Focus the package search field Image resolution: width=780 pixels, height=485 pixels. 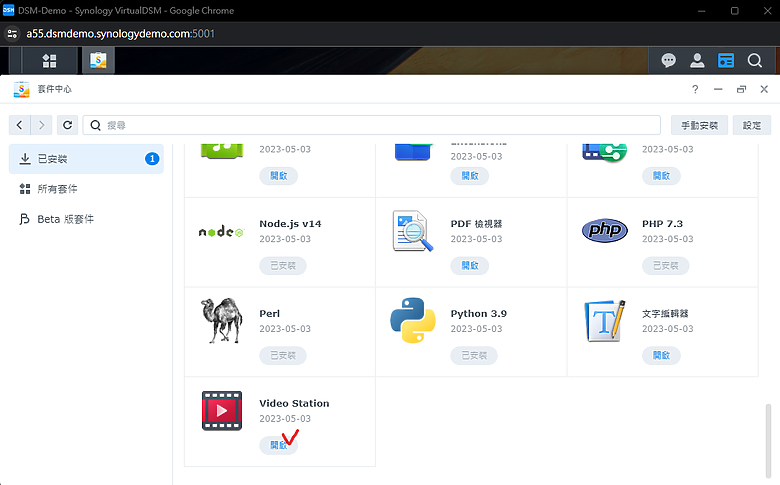click(x=372, y=125)
